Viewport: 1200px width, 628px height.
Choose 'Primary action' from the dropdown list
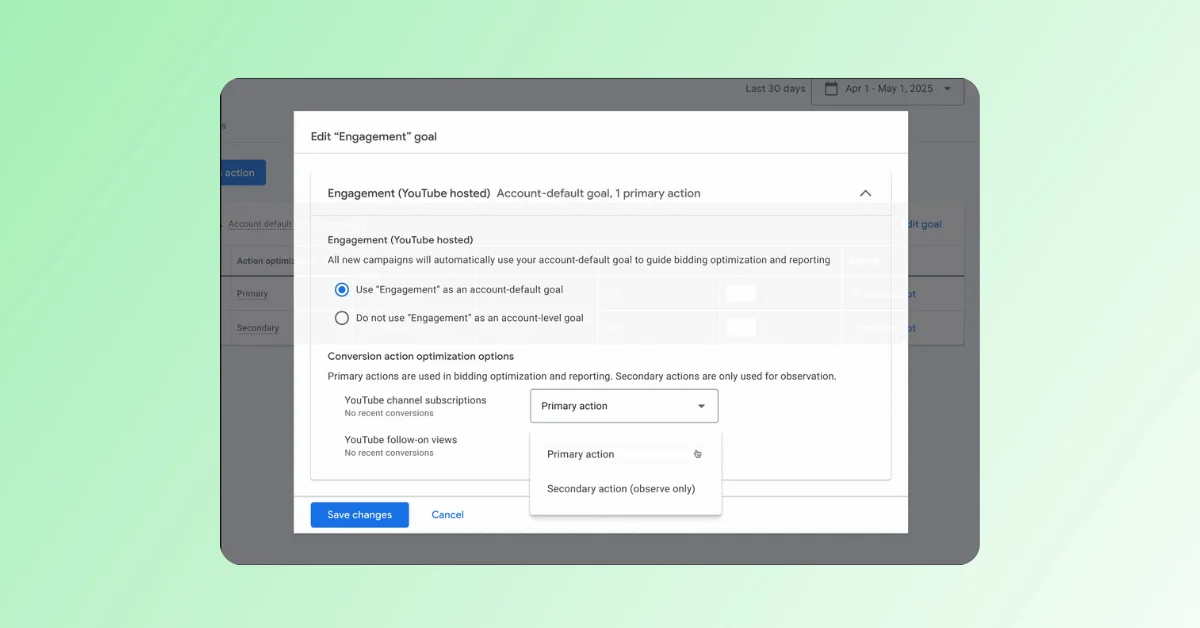click(x=625, y=454)
